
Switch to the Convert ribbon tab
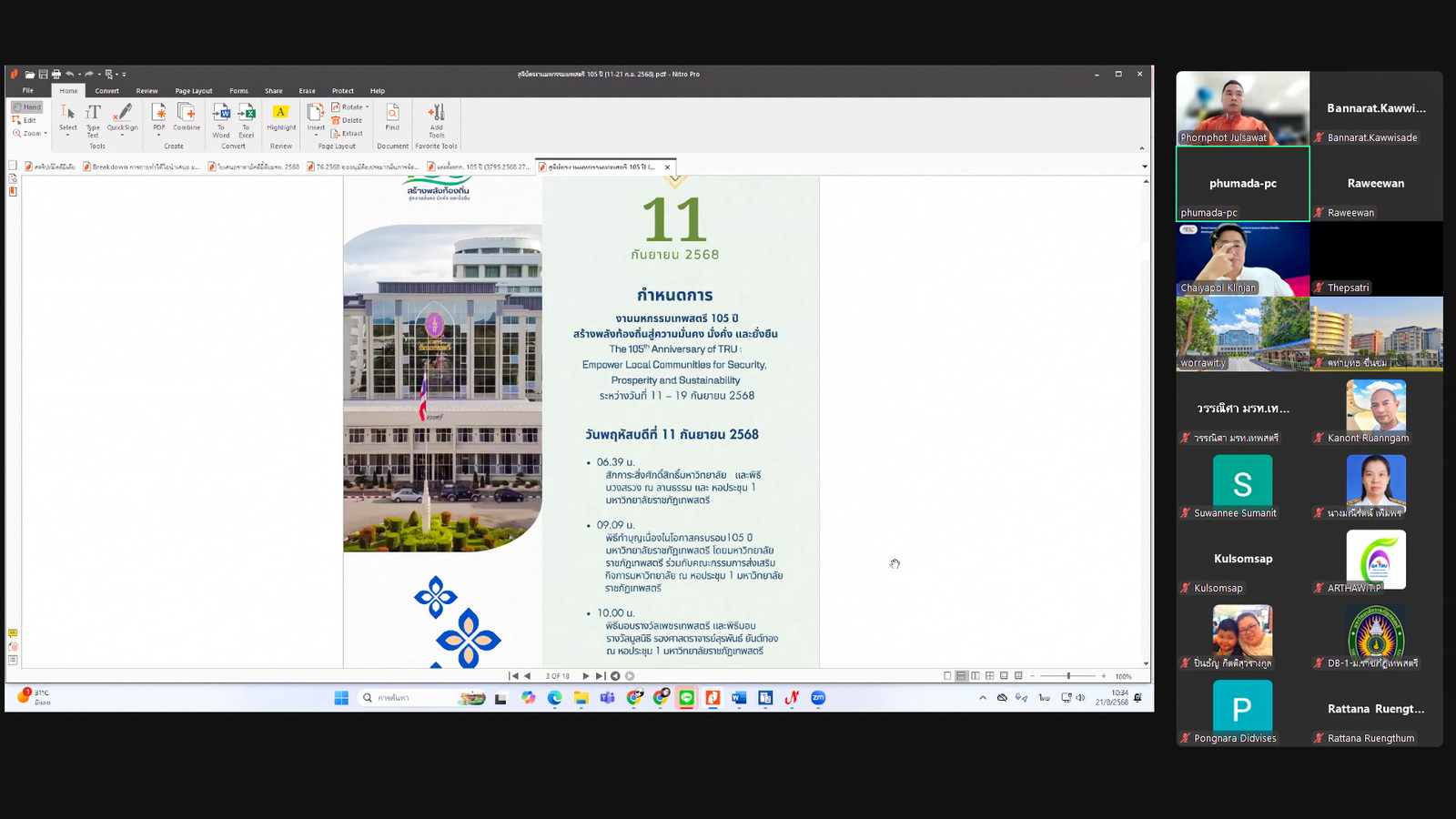pos(107,91)
